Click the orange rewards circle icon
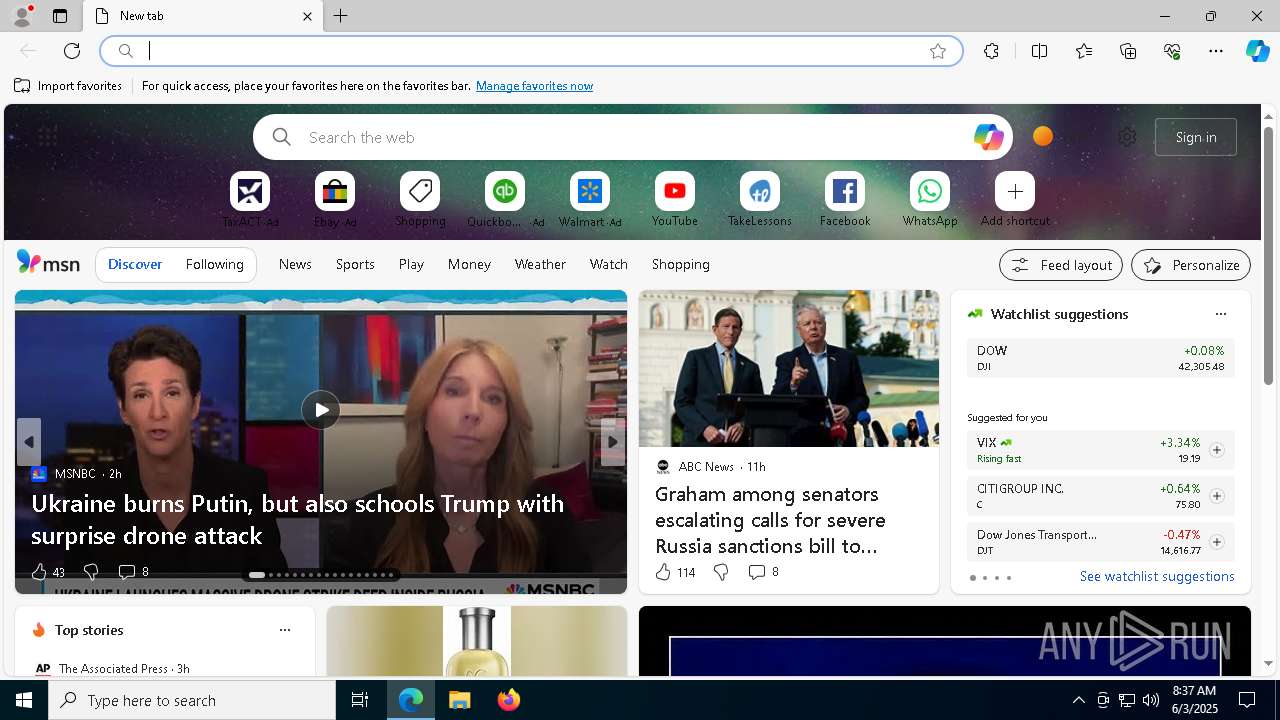1280x720 pixels. (x=1043, y=136)
